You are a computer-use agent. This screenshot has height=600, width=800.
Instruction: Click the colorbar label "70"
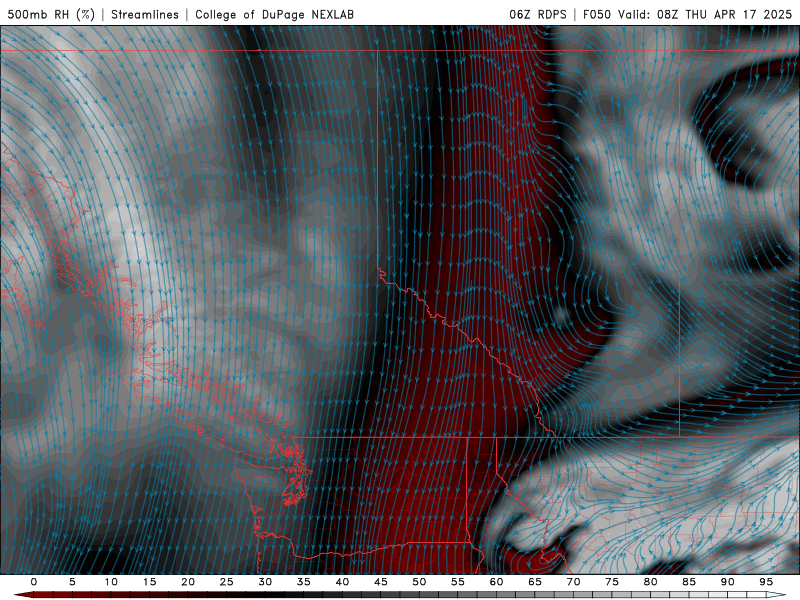coord(573,582)
